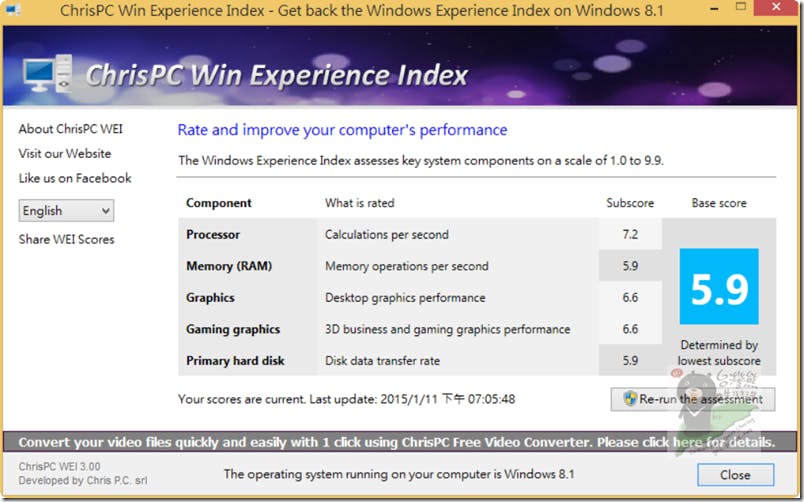Image resolution: width=804 pixels, height=502 pixels.
Task: Click the Base score column header
Action: [719, 203]
